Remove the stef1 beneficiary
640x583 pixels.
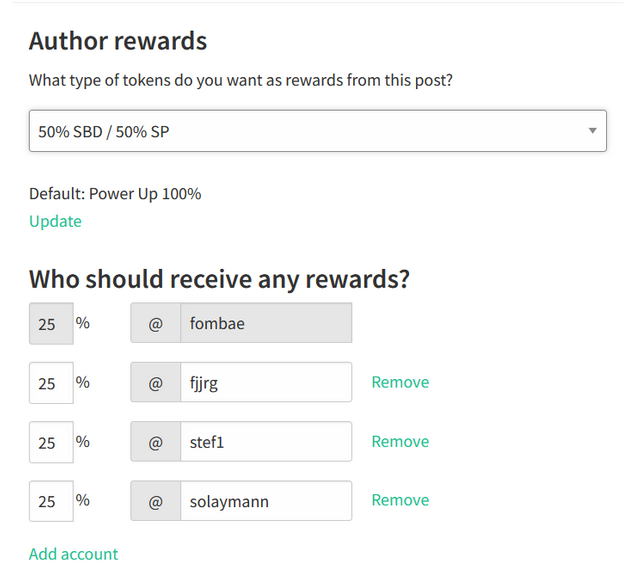coord(400,441)
